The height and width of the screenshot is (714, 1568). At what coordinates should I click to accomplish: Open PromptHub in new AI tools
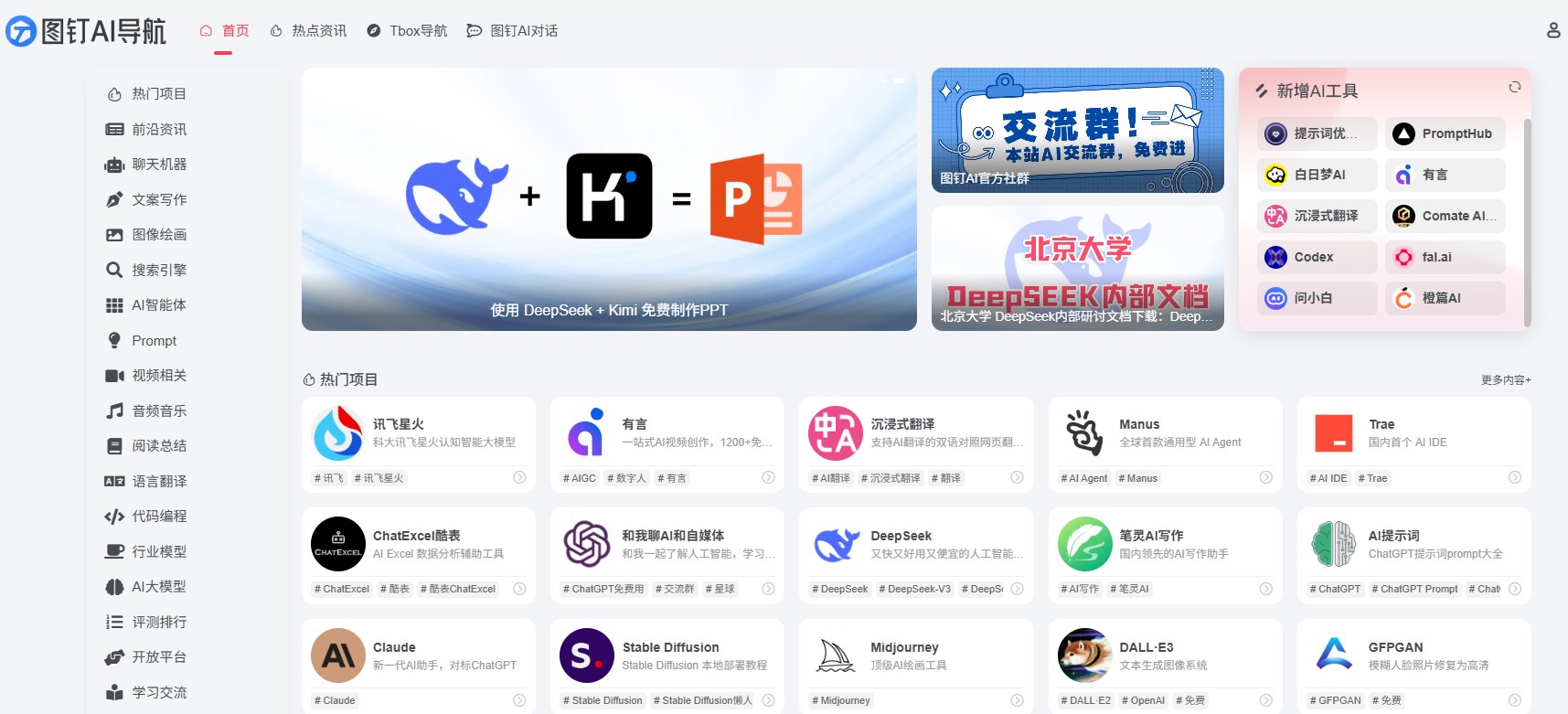1445,133
